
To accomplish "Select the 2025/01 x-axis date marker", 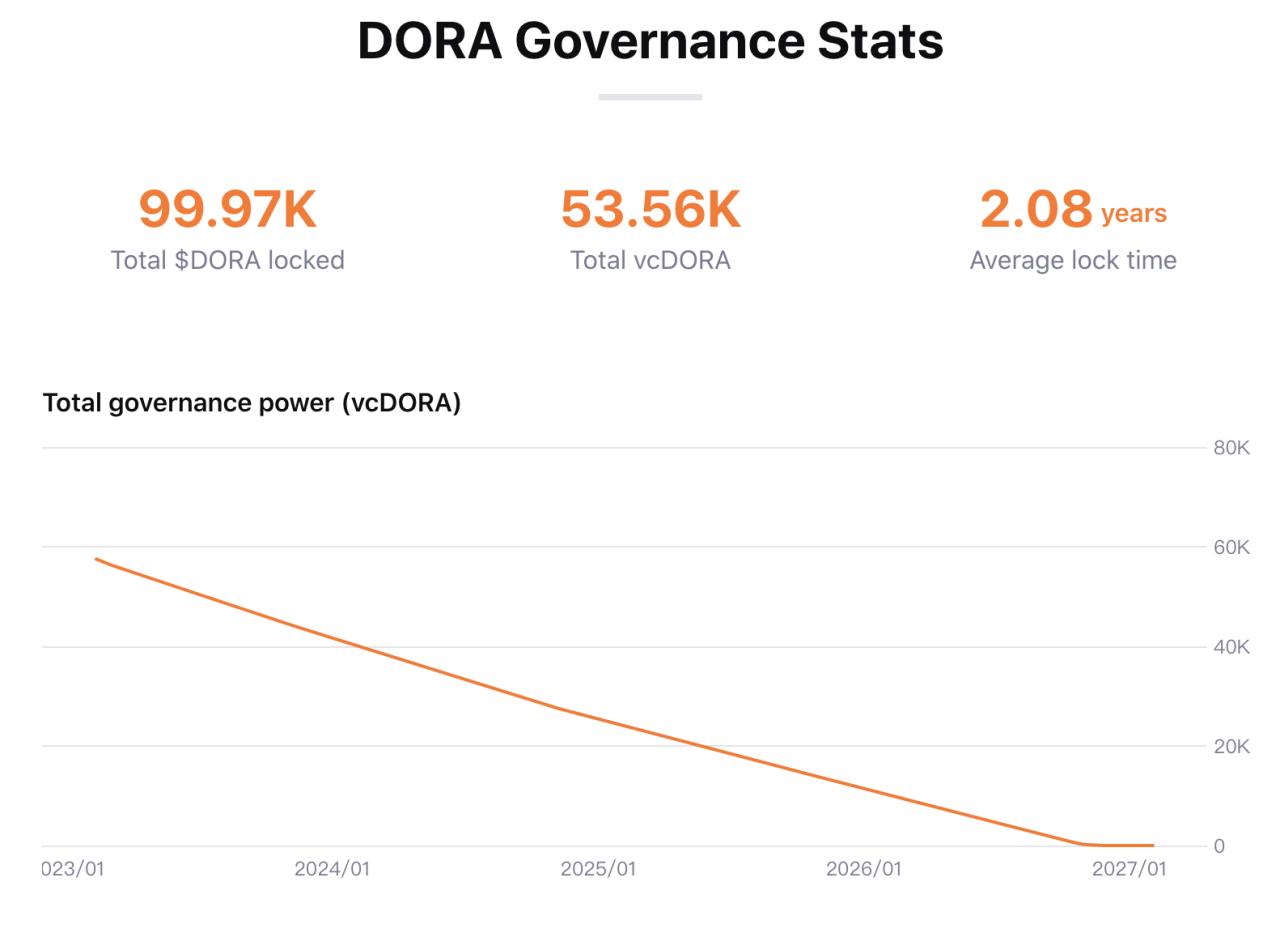I will point(598,869).
